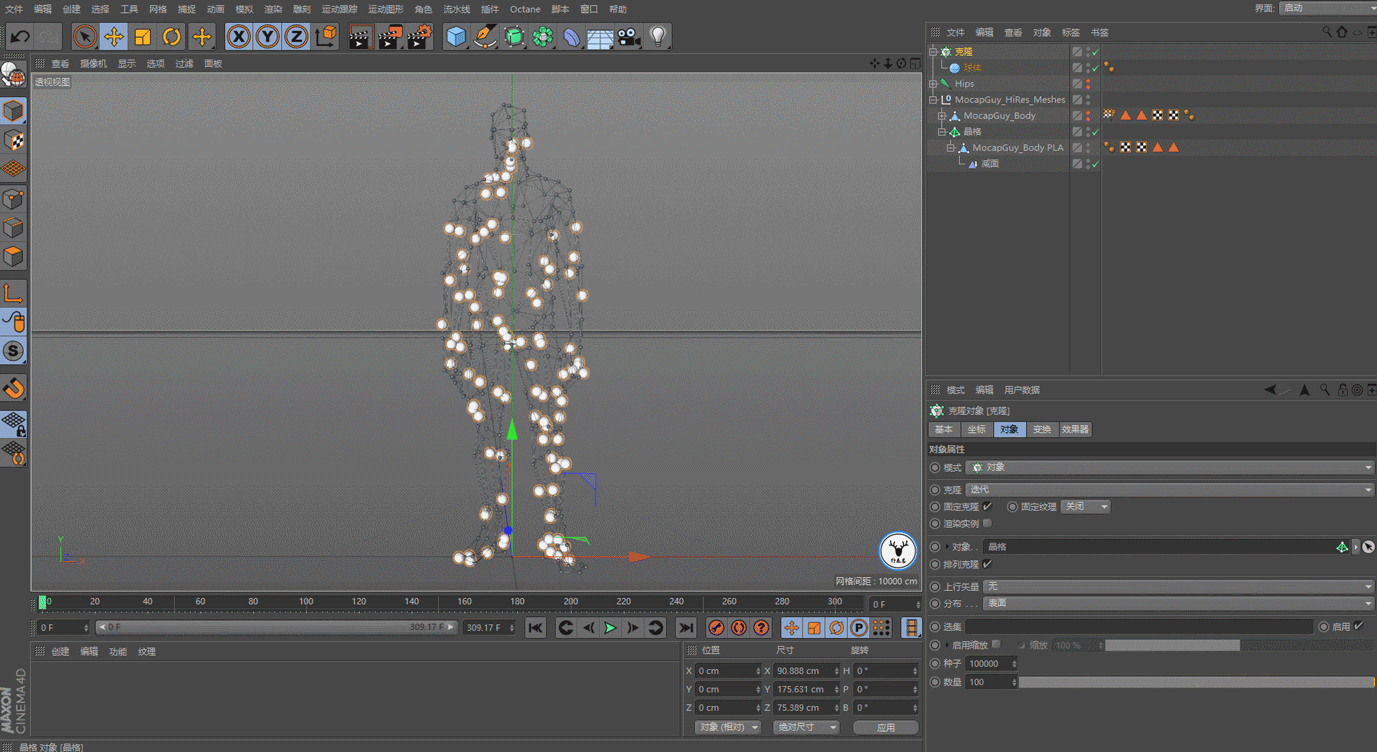Open the floor environment icon
Screen dimensions: 1377x752
[600, 38]
